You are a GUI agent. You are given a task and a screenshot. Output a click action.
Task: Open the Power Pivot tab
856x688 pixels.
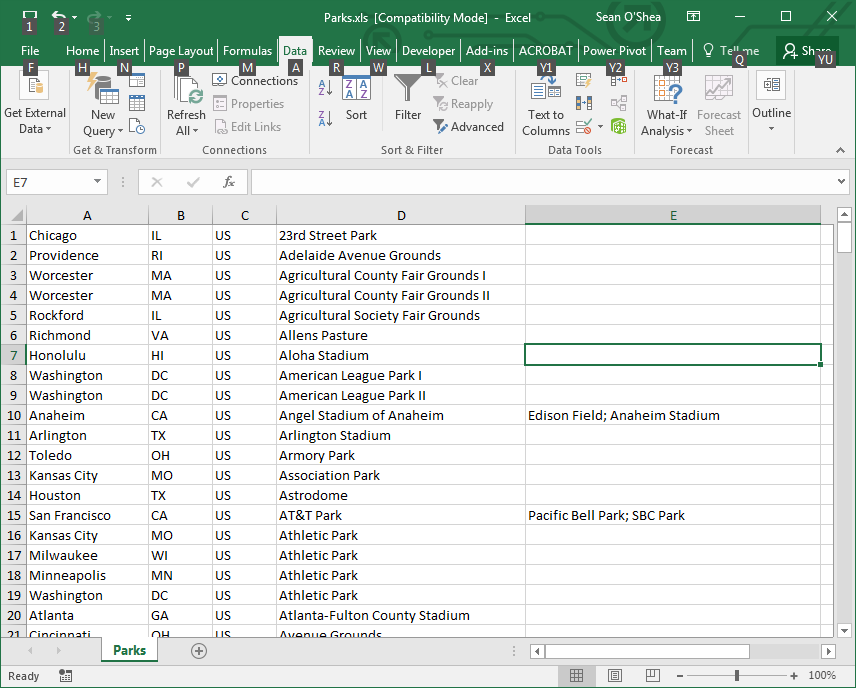tap(614, 51)
